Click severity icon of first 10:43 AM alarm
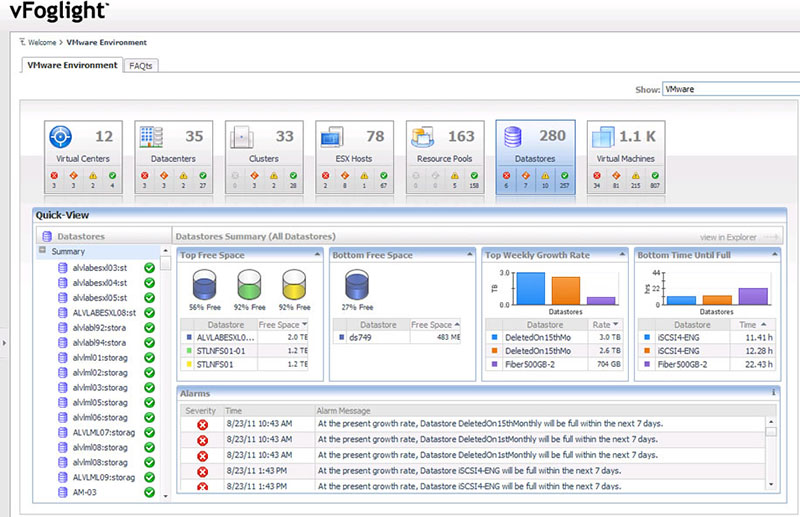 (x=203, y=425)
